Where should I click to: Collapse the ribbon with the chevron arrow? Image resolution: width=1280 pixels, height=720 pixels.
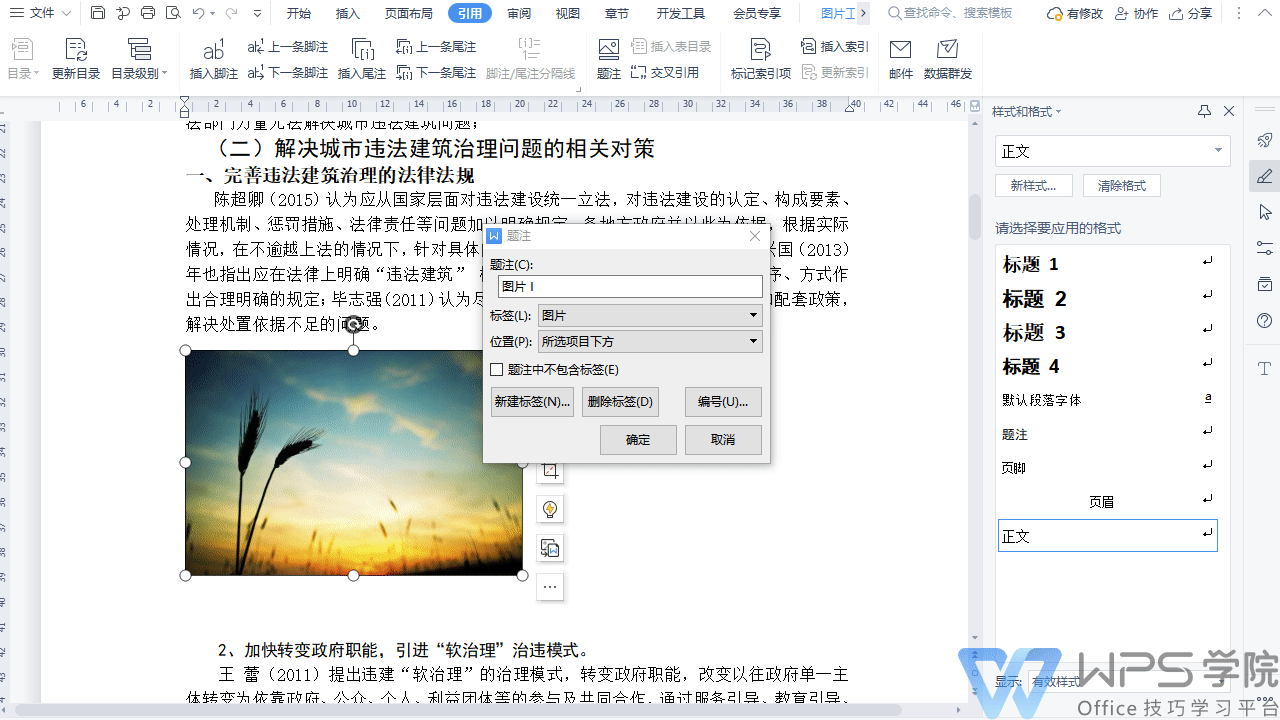(1263, 14)
